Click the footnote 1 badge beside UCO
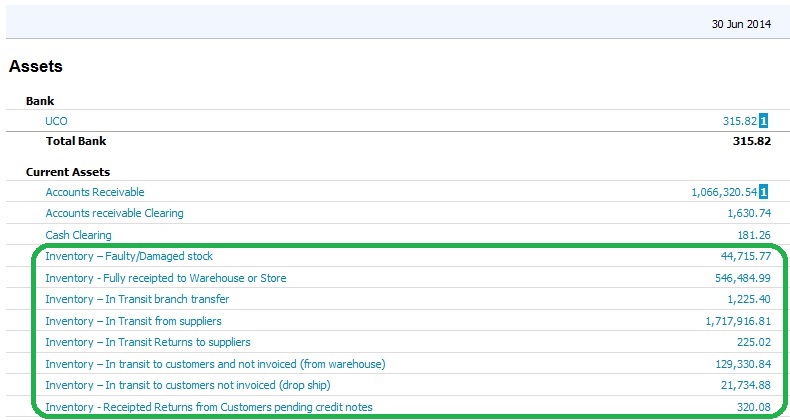 (x=764, y=121)
